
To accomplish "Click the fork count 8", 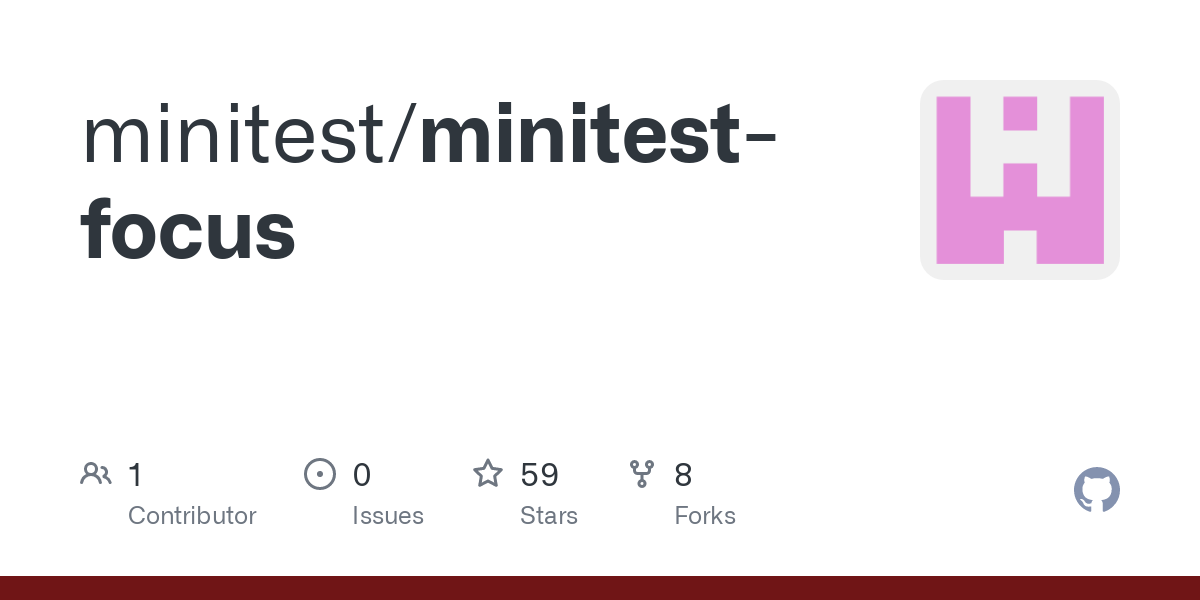I will tap(683, 475).
